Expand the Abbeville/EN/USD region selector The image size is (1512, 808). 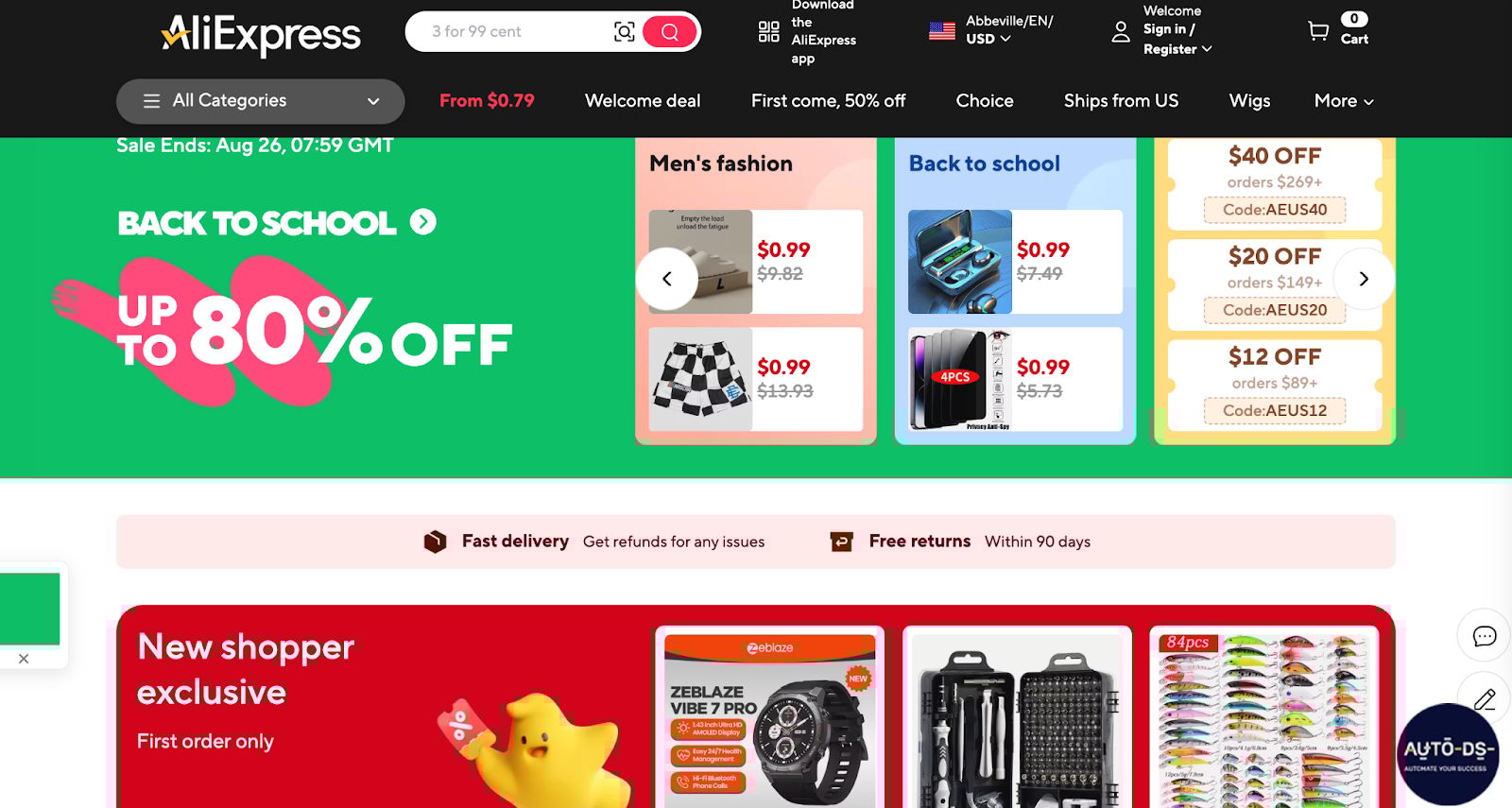[x=991, y=30]
